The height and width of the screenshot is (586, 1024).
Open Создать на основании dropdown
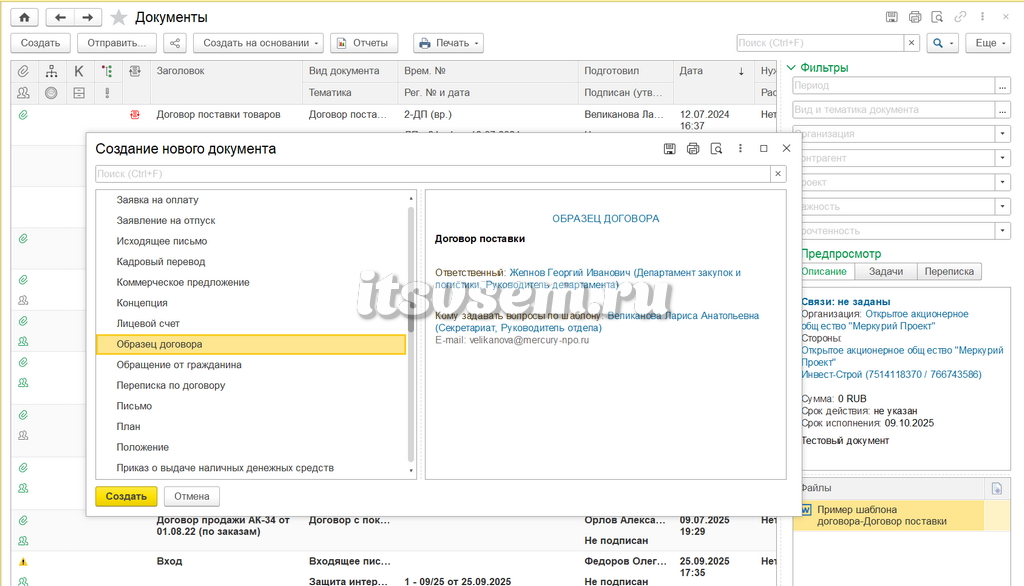[258, 43]
